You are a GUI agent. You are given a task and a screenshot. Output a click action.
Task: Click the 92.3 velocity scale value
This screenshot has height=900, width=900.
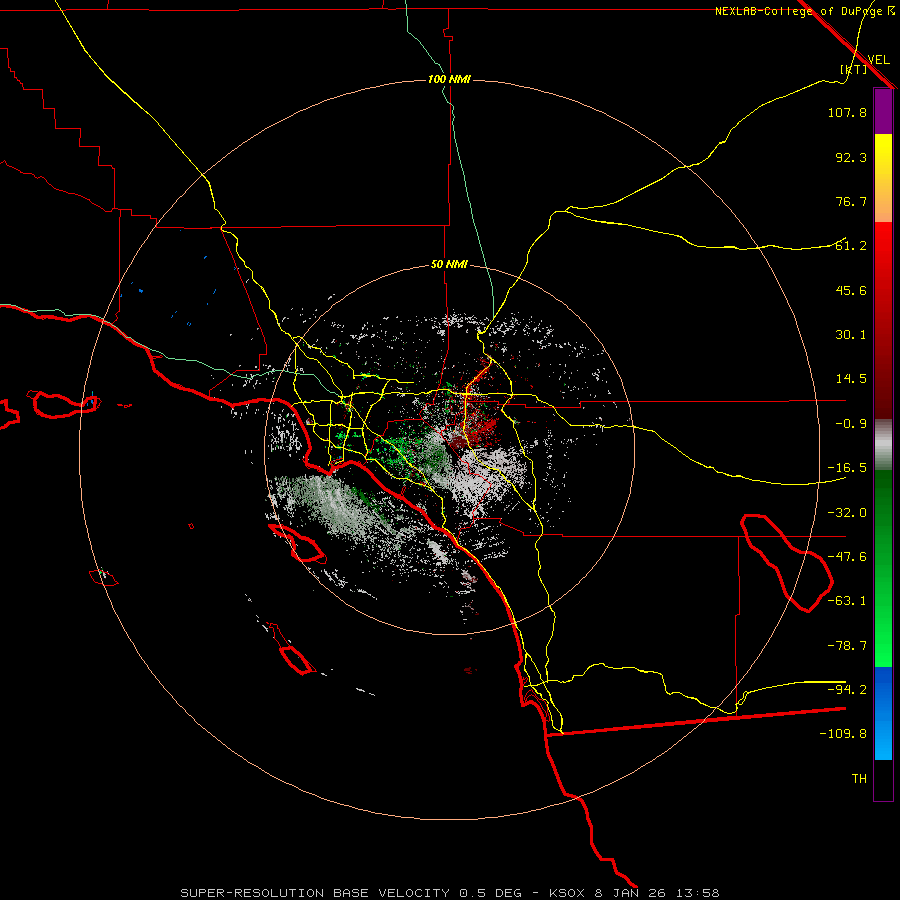point(851,157)
